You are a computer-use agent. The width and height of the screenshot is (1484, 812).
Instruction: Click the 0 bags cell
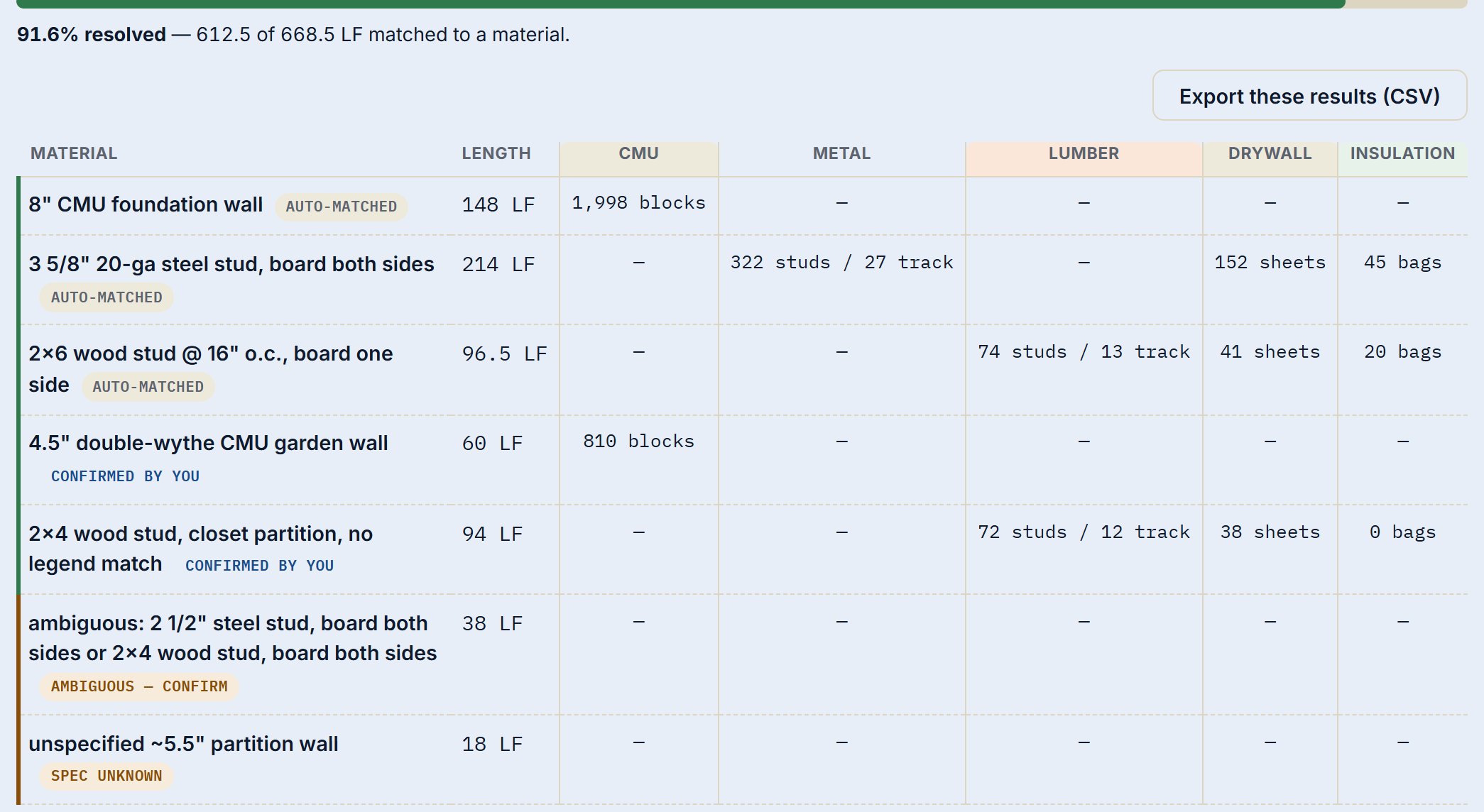[1402, 532]
